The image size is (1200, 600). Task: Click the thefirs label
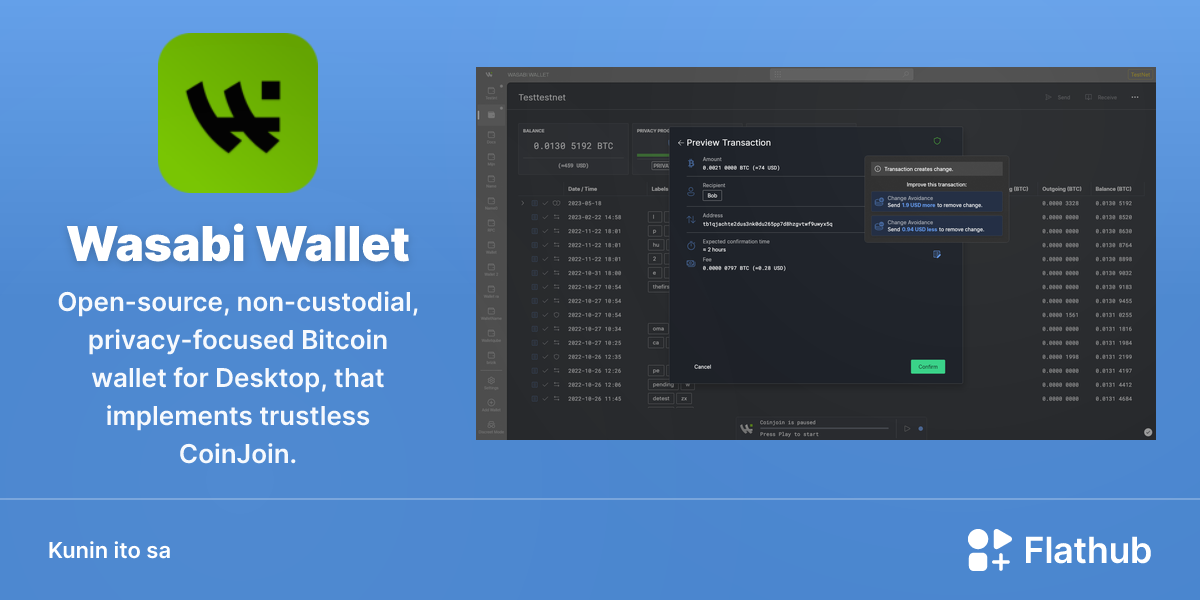[661, 286]
